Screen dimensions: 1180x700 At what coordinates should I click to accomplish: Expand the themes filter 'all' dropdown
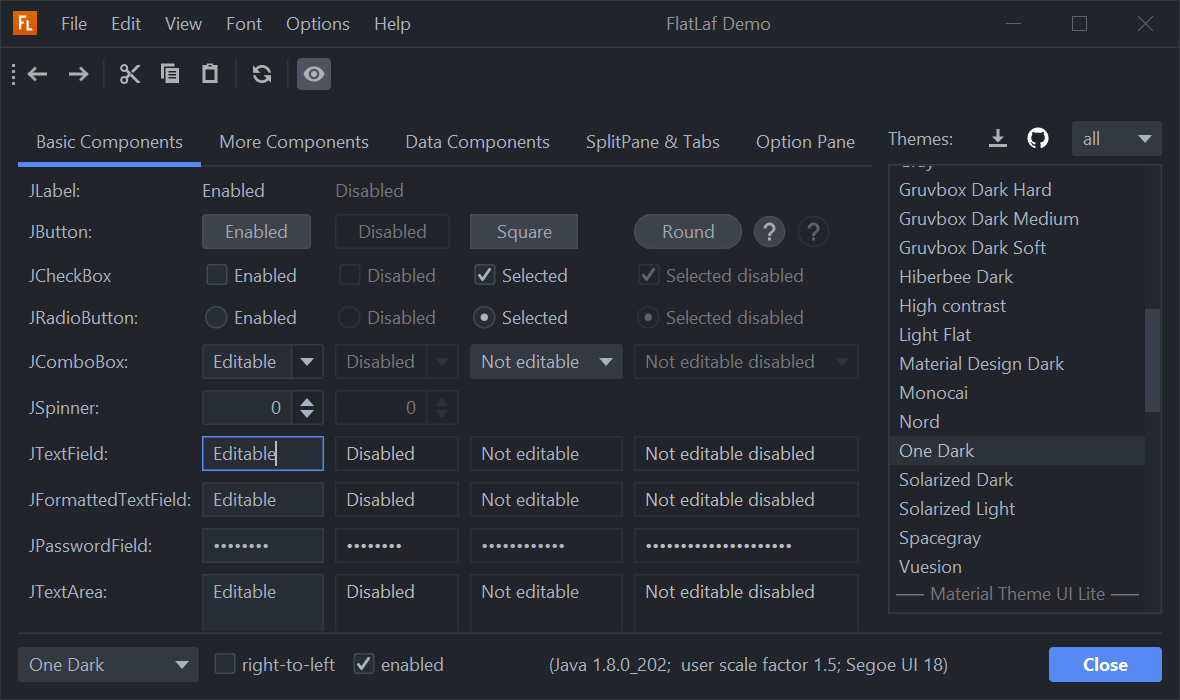1116,139
